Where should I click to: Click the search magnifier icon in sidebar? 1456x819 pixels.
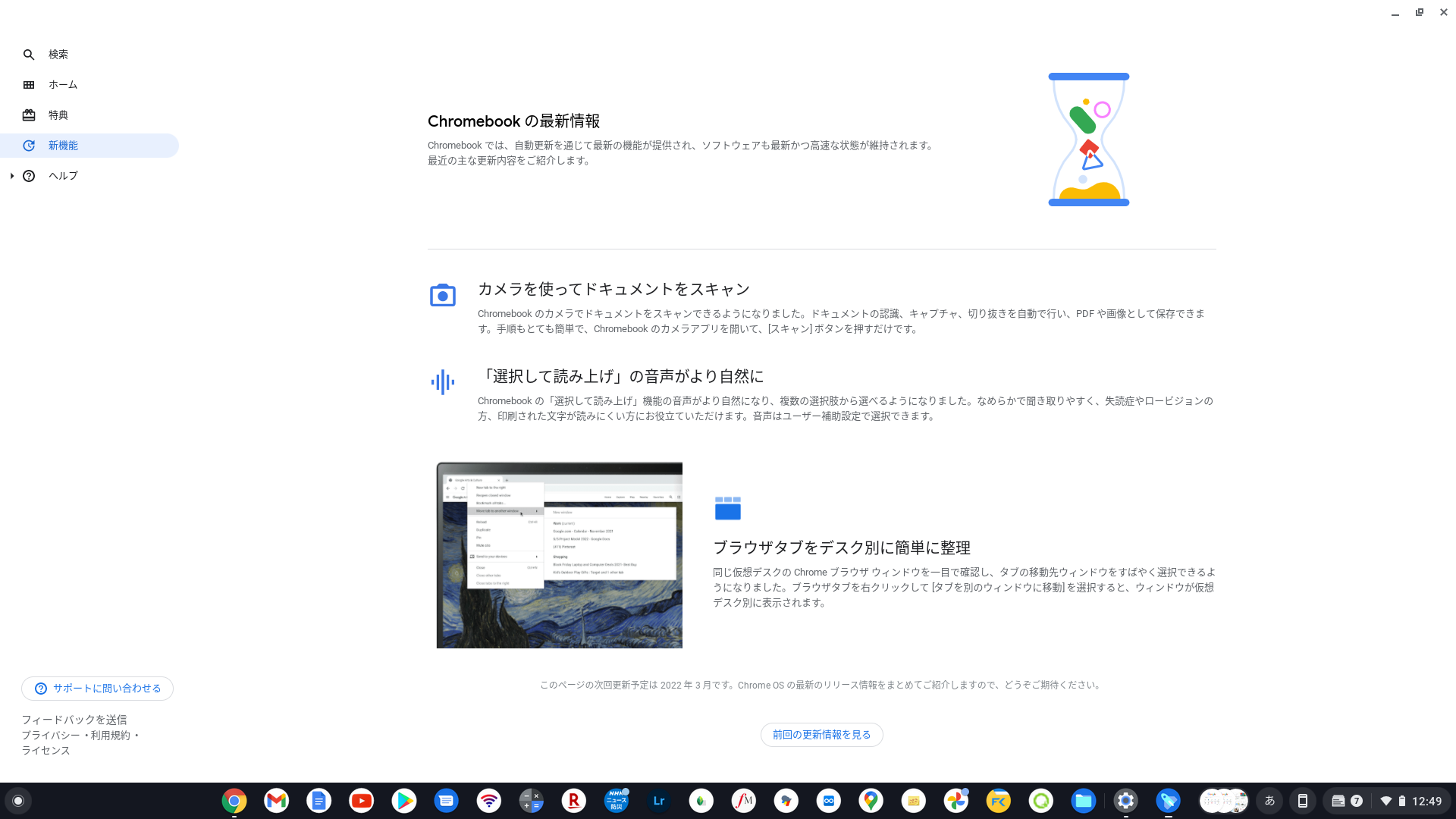tap(29, 55)
